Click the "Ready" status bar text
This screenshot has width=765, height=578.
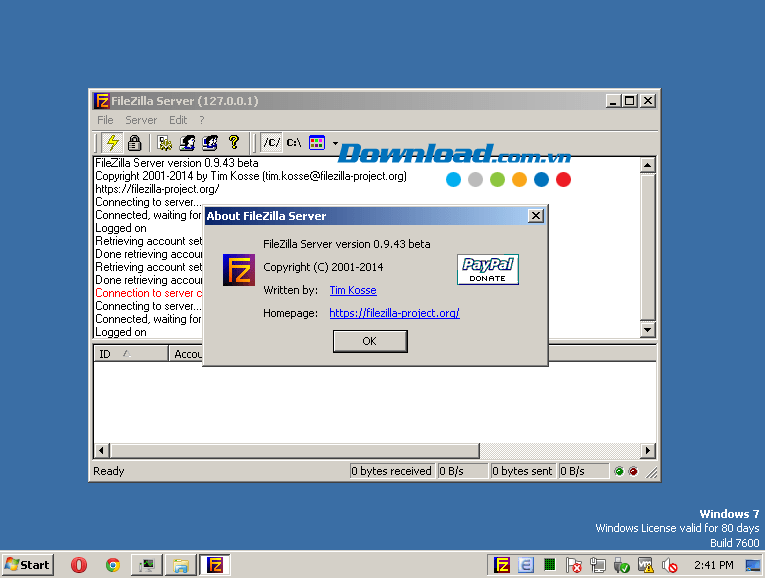click(x=109, y=471)
